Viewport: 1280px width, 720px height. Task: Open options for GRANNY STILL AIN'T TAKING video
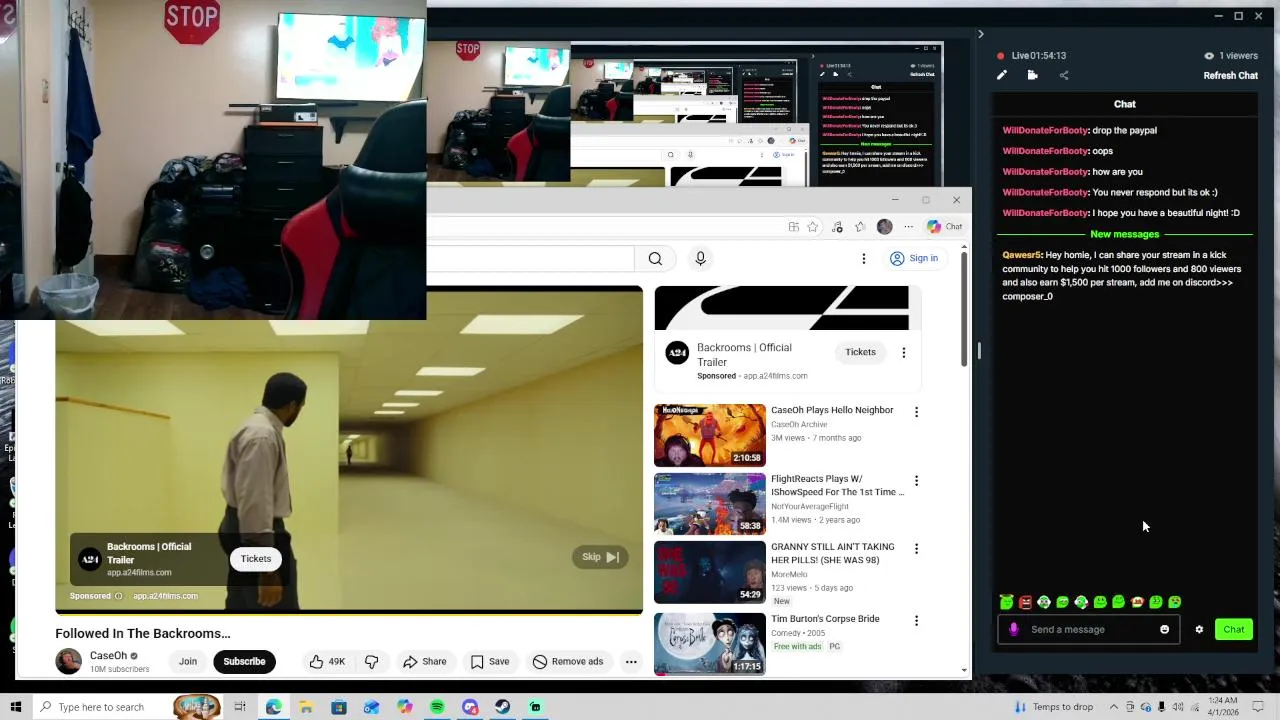point(916,549)
